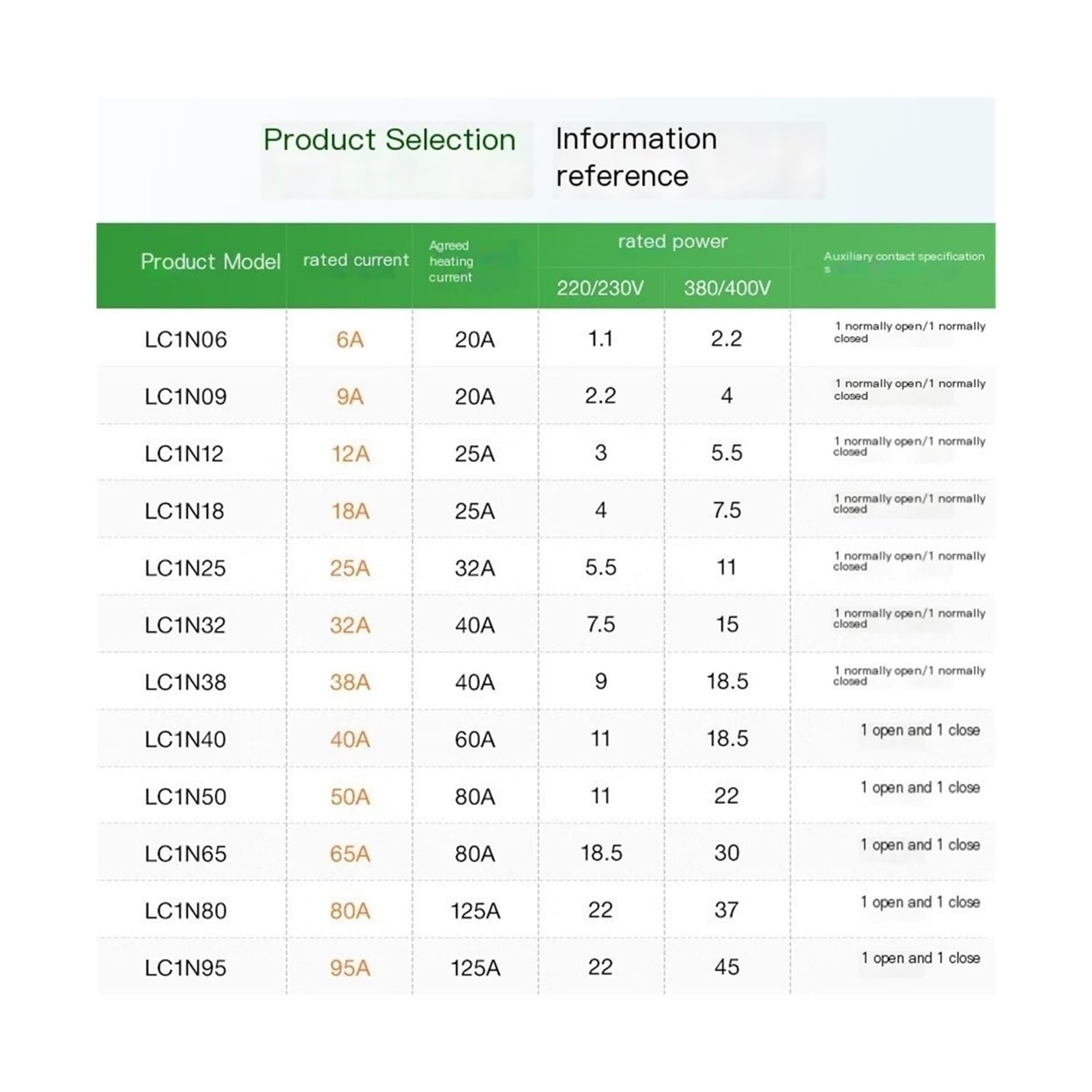Click the Product Selection heading
Image resolution: width=1092 pixels, height=1092 pixels.
click(389, 140)
